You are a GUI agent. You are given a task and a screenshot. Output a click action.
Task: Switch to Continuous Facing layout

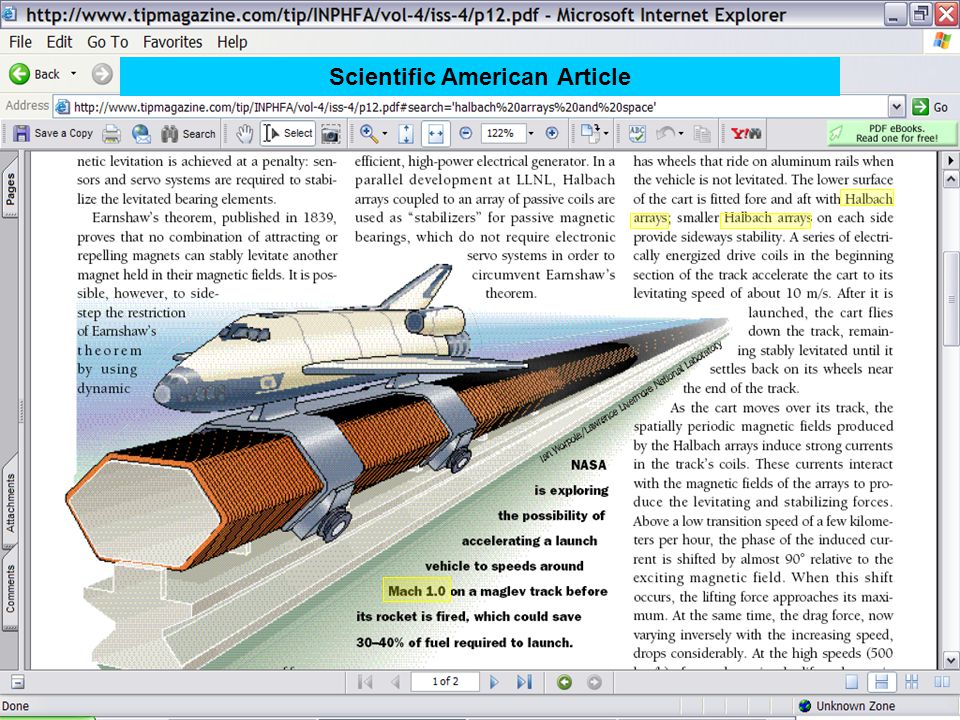(x=912, y=681)
